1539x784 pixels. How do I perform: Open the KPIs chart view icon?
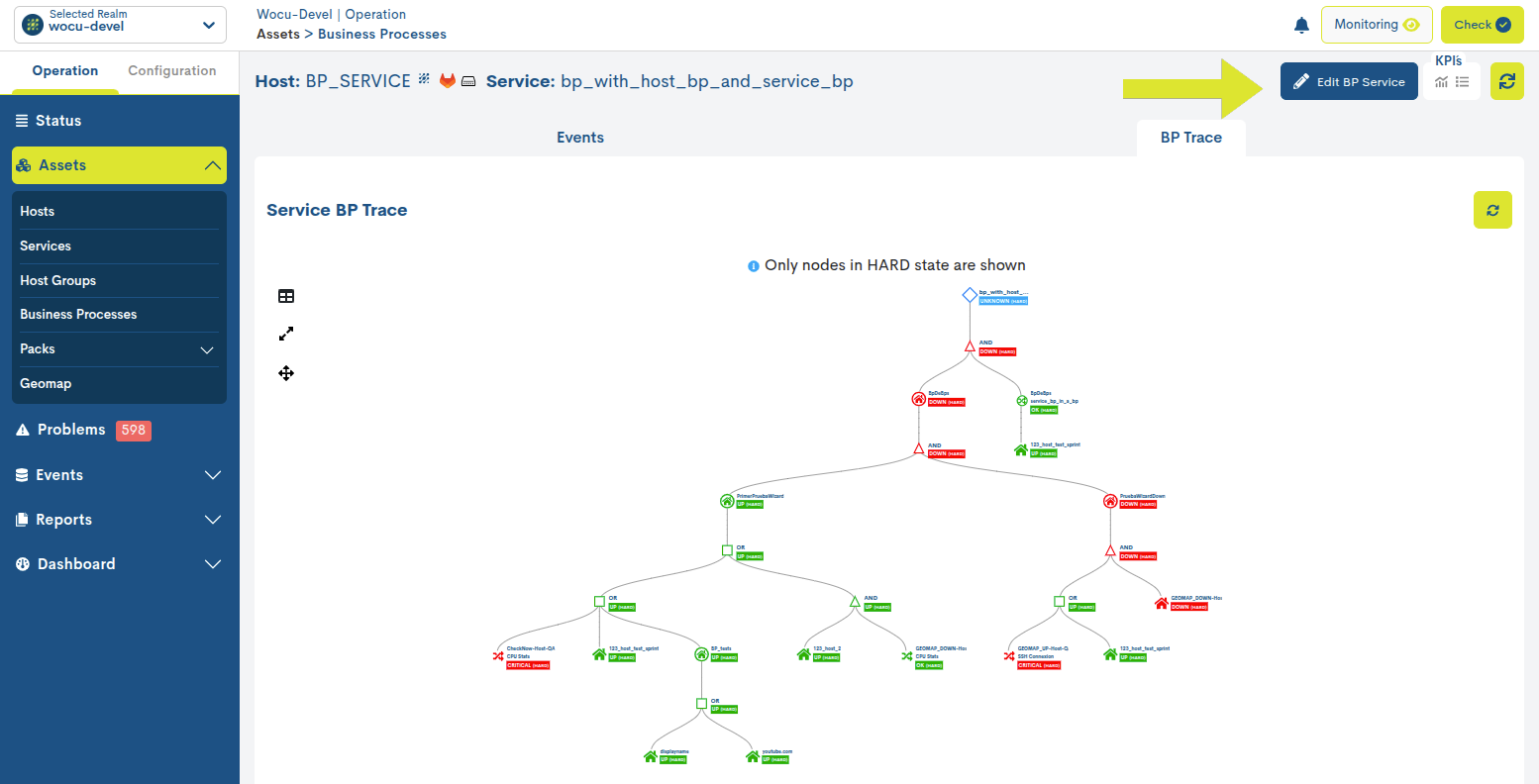[x=1441, y=82]
